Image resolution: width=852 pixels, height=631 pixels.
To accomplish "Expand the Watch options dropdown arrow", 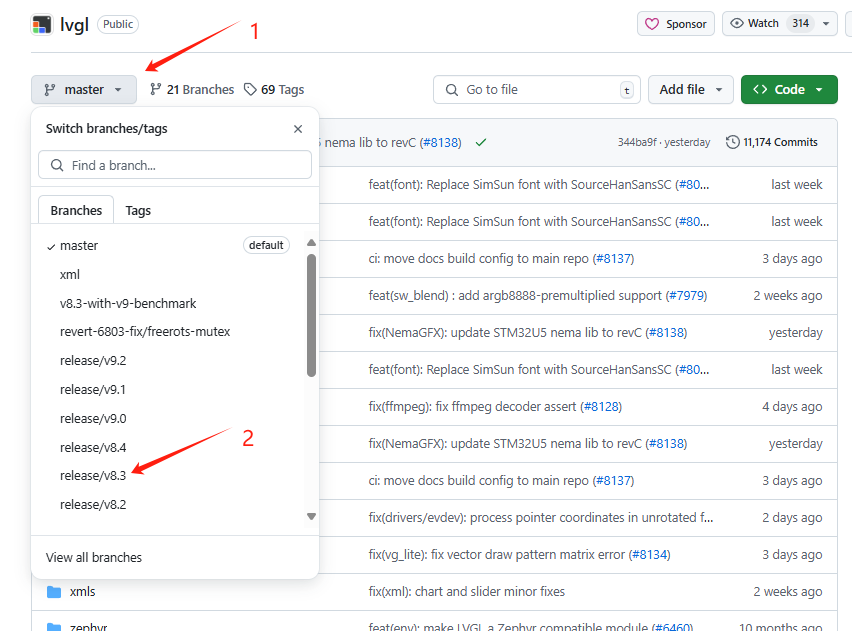I will click(x=826, y=23).
